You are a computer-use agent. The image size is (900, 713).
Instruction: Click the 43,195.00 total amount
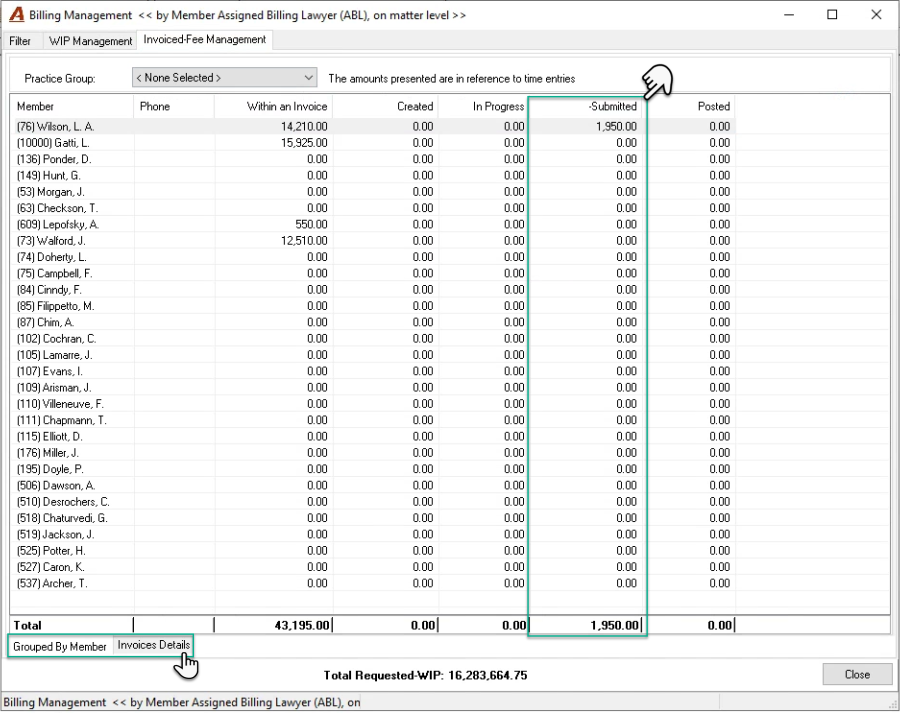point(302,625)
